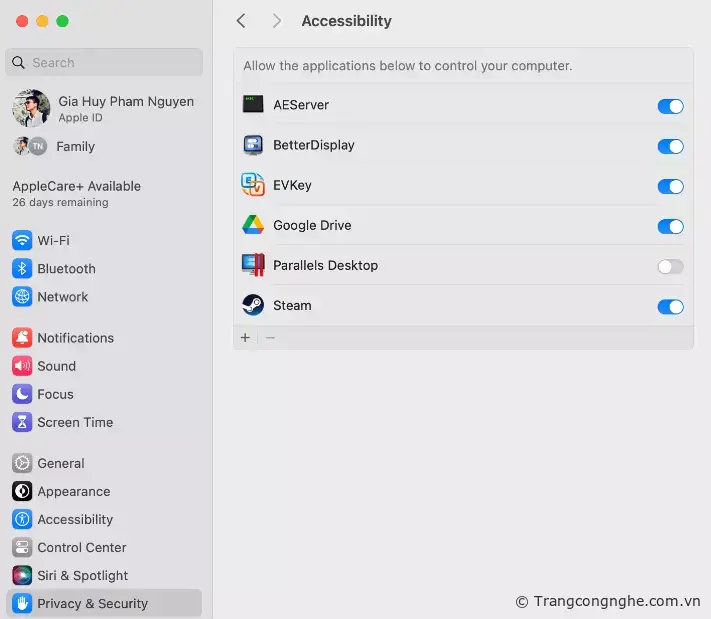Open Network settings via globe icon

[22, 297]
